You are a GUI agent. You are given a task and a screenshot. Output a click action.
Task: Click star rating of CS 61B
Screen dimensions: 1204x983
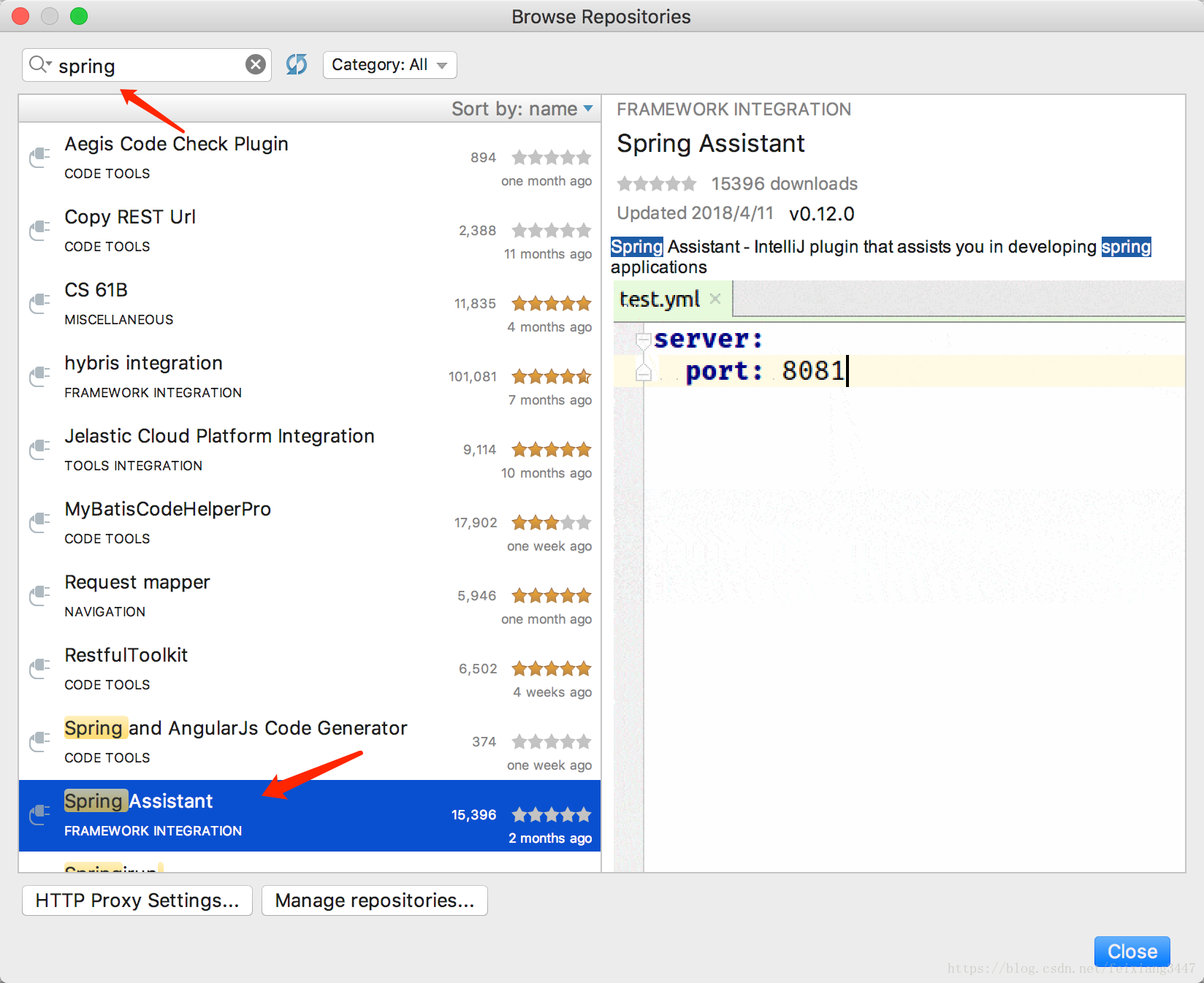[x=552, y=304]
